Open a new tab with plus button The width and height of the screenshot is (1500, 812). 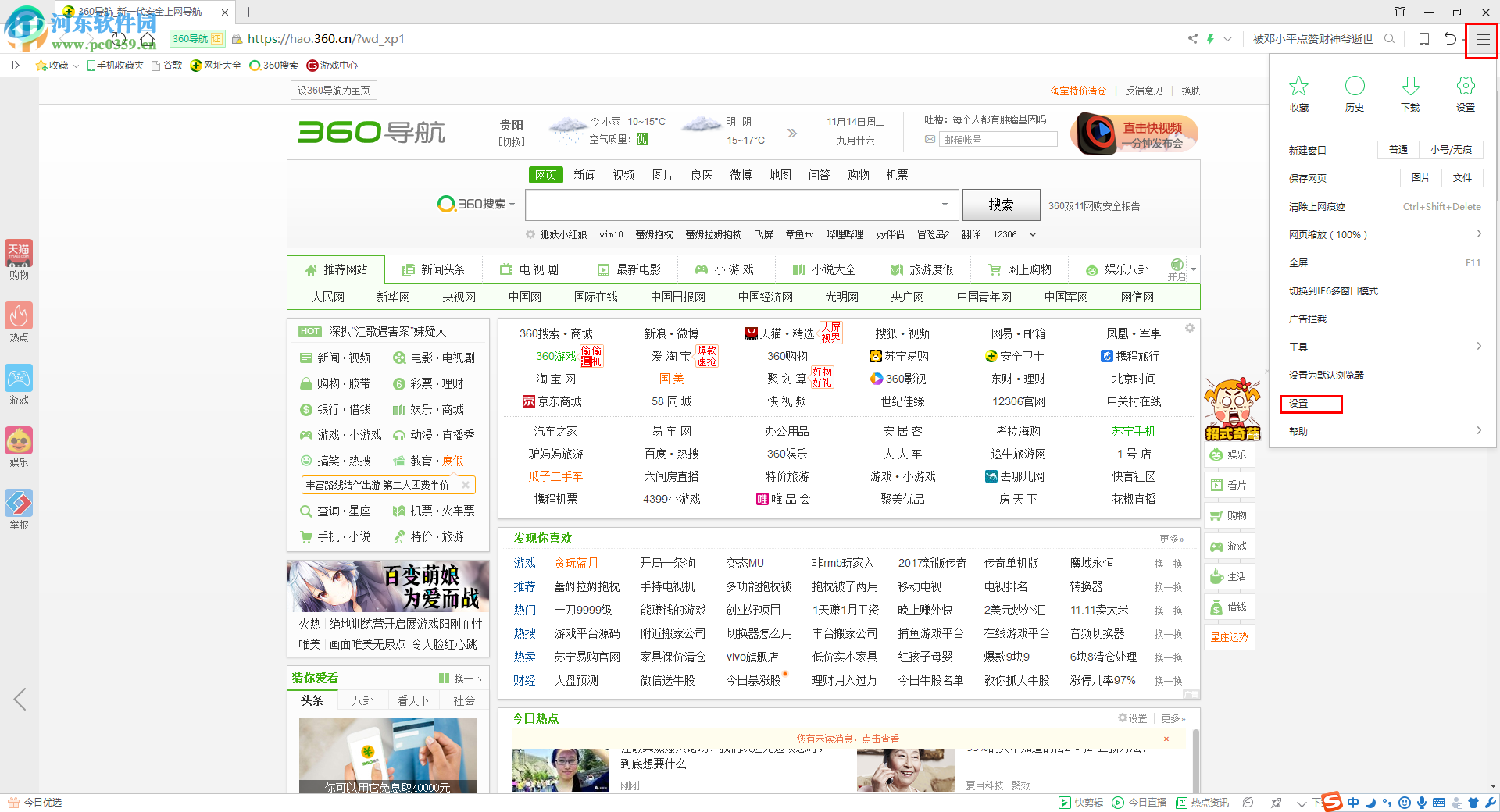point(248,12)
